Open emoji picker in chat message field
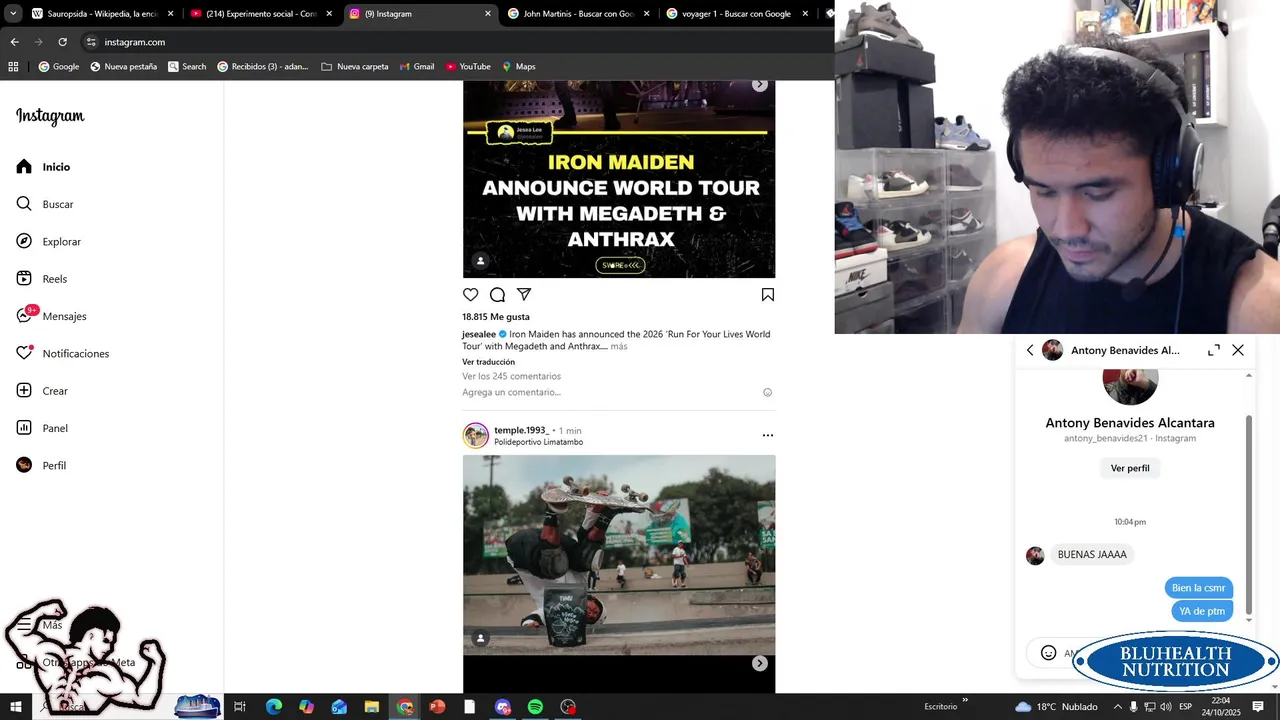Image resolution: width=1280 pixels, height=720 pixels. (x=1048, y=653)
